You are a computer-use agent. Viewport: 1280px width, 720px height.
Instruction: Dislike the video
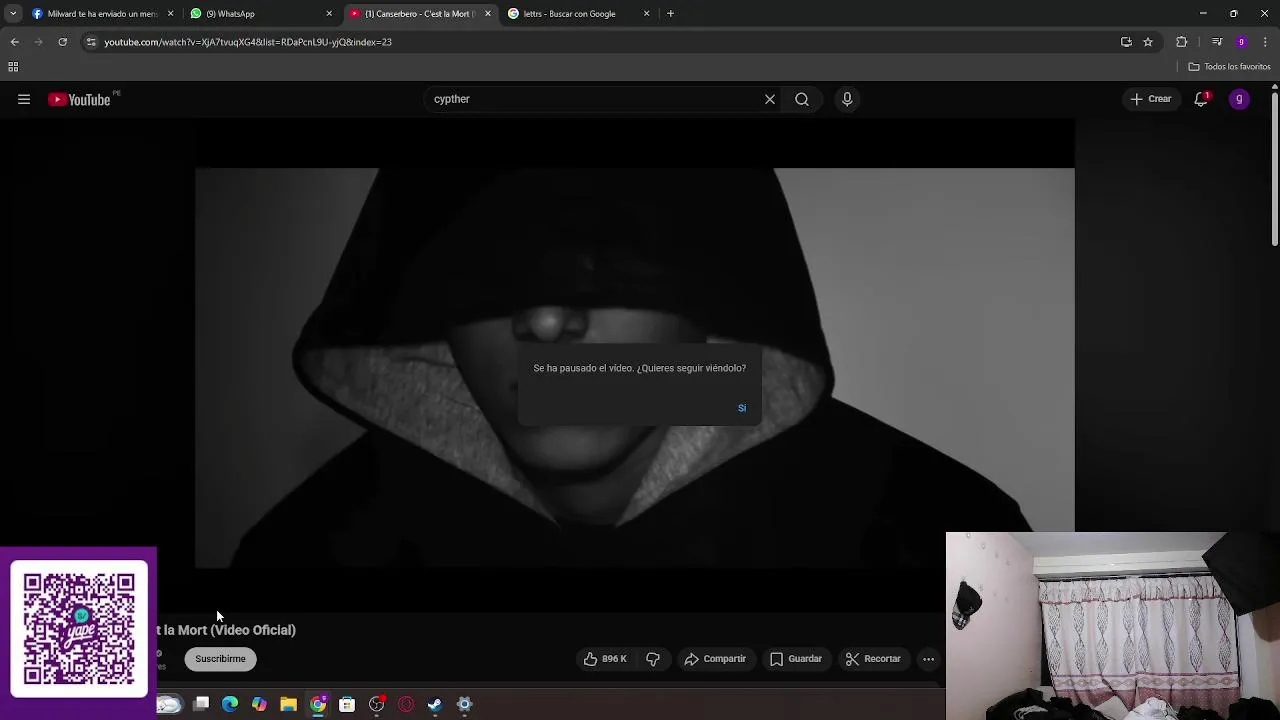653,659
